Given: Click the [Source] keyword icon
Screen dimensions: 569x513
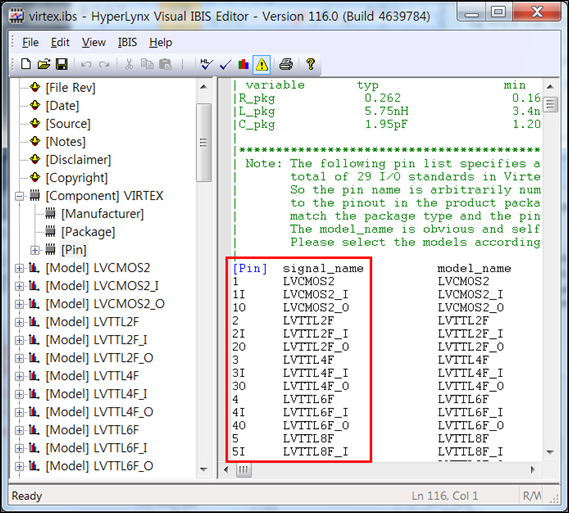Looking at the screenshot, I should [x=35, y=123].
